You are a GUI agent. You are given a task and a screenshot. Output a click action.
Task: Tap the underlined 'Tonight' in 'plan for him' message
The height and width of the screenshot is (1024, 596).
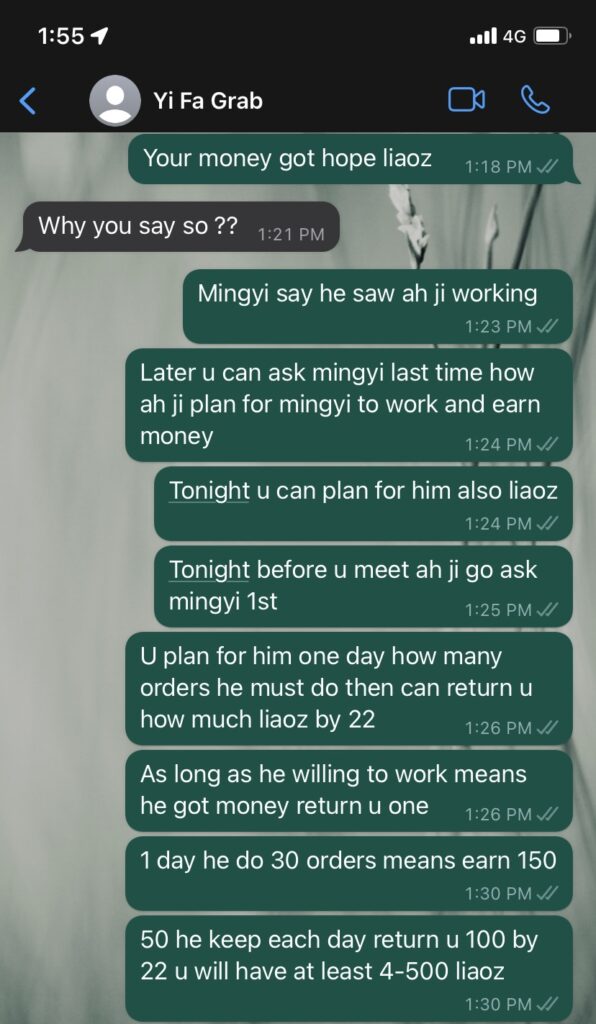click(209, 490)
